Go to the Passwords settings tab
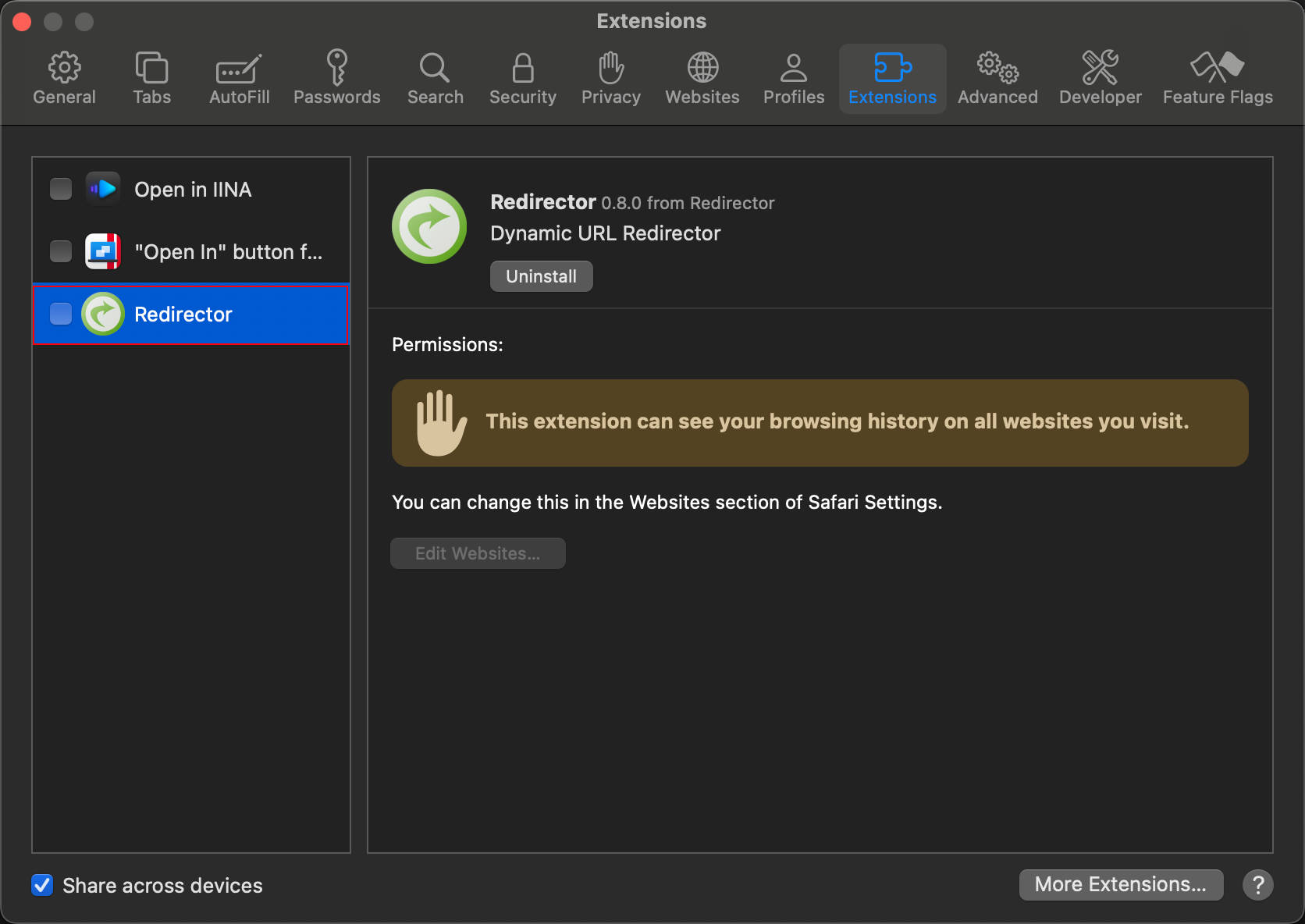The height and width of the screenshot is (924, 1305). tap(336, 79)
